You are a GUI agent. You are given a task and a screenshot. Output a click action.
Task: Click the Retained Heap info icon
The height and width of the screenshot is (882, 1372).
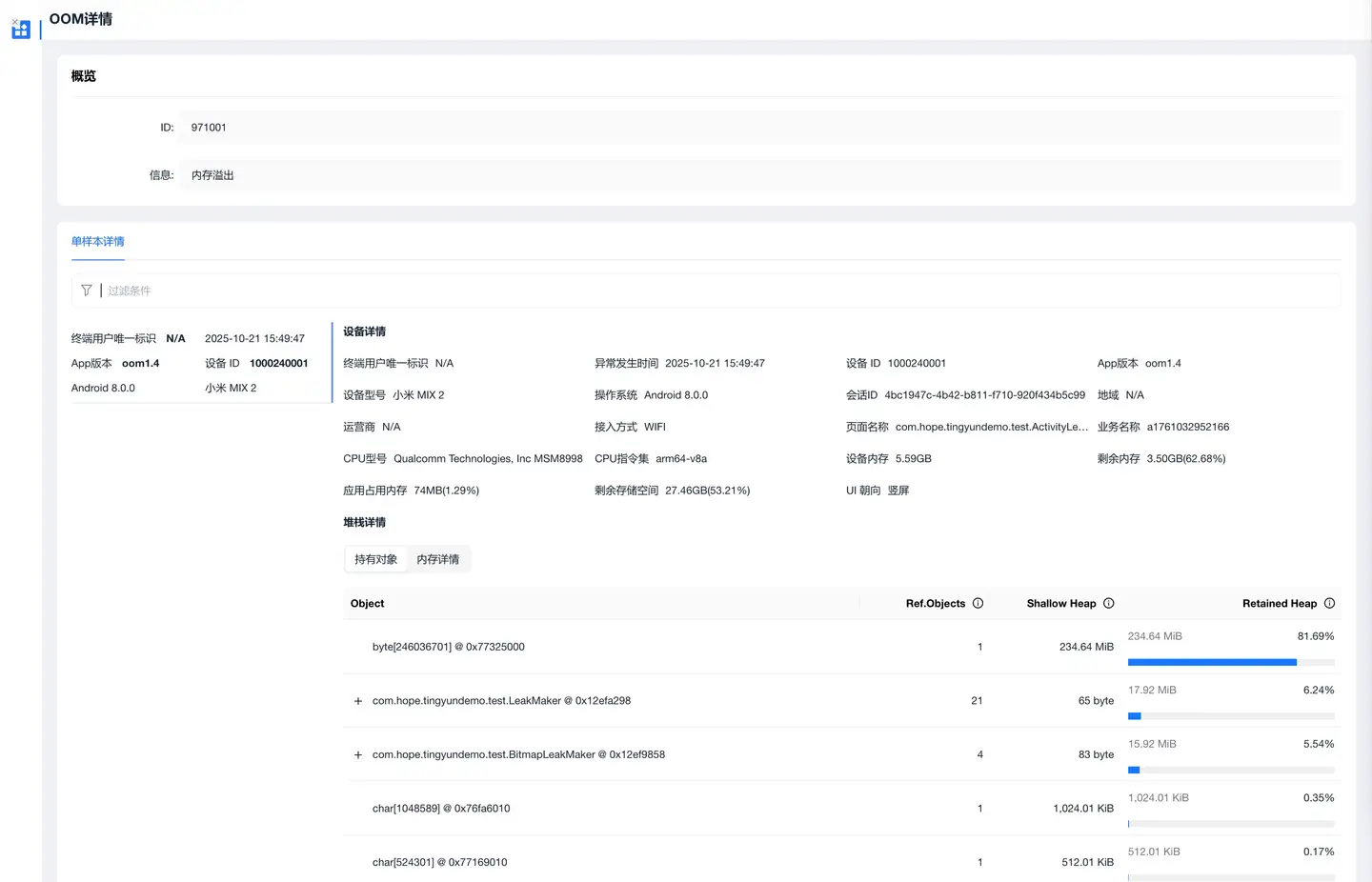pyautogui.click(x=1329, y=603)
